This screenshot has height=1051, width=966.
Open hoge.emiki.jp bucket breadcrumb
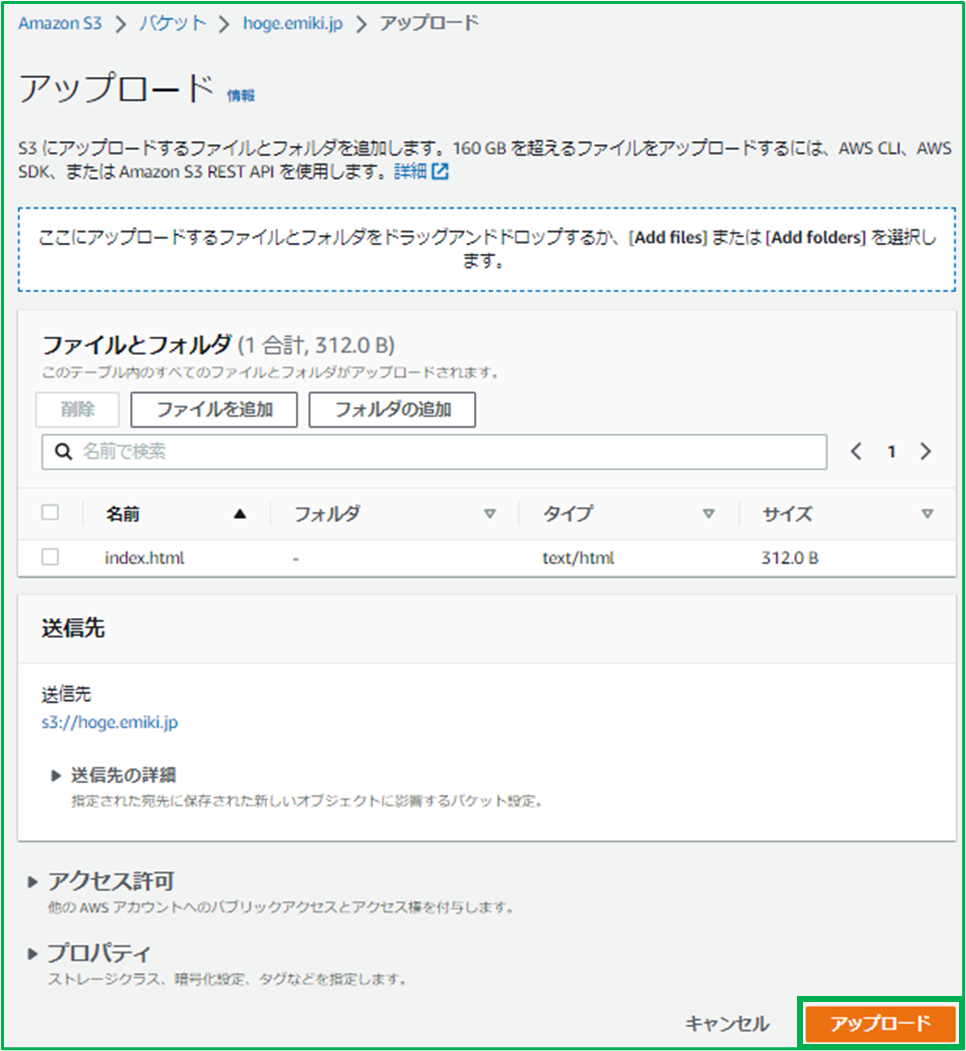pyautogui.click(x=292, y=23)
